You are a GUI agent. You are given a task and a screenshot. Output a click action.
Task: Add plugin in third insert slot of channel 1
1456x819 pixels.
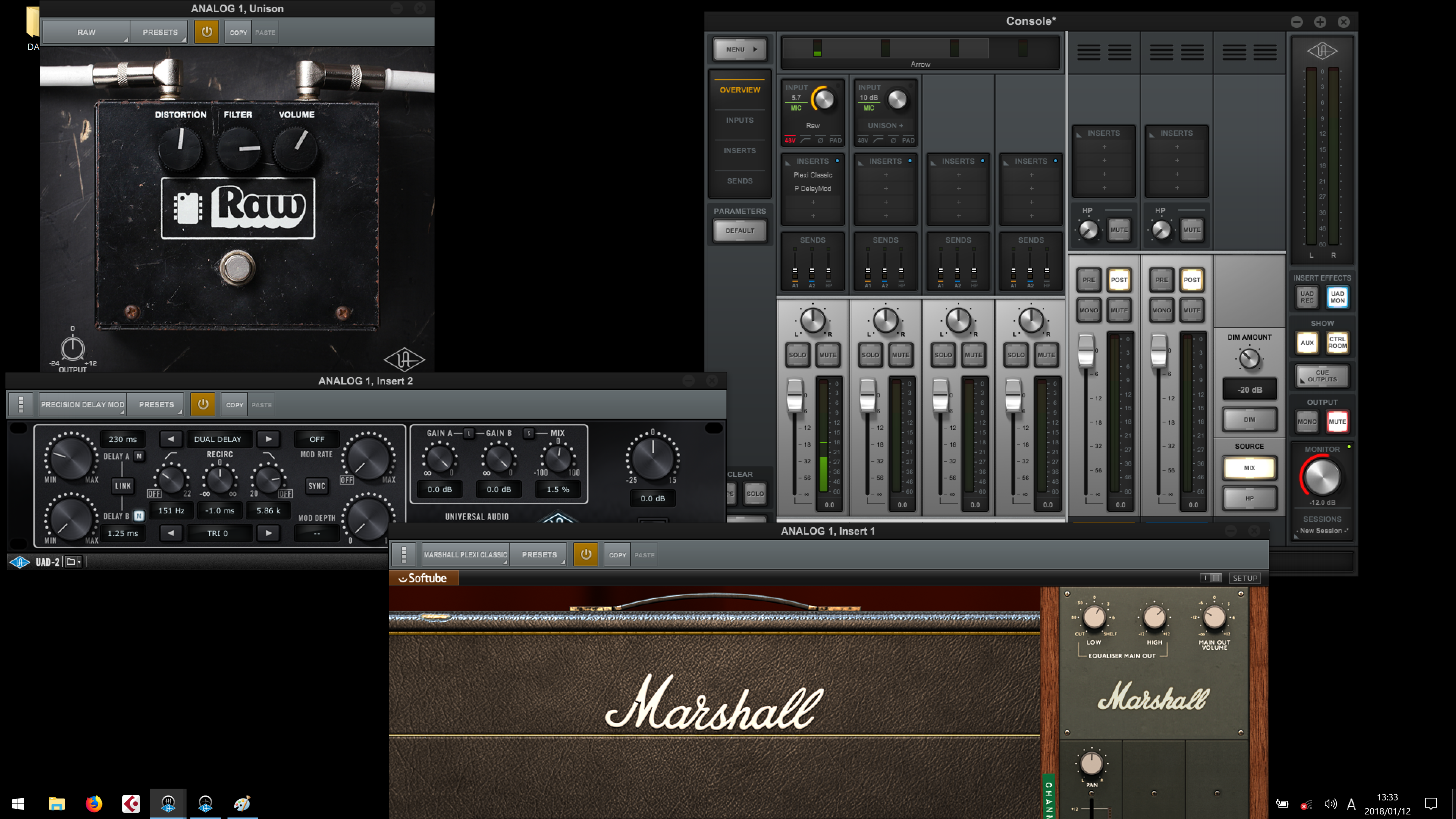(x=813, y=202)
